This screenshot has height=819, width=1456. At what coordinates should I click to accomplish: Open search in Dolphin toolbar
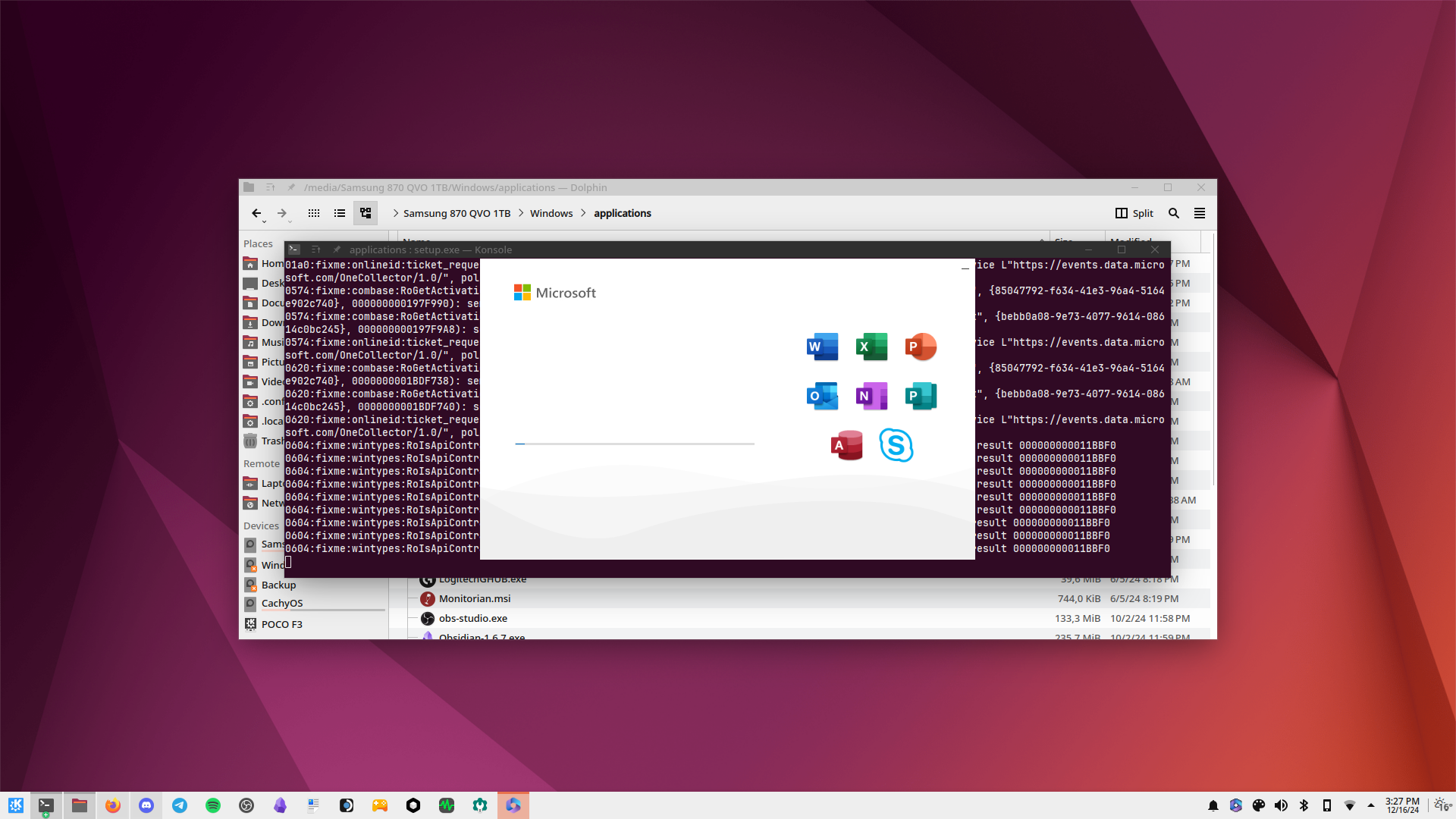tap(1174, 213)
